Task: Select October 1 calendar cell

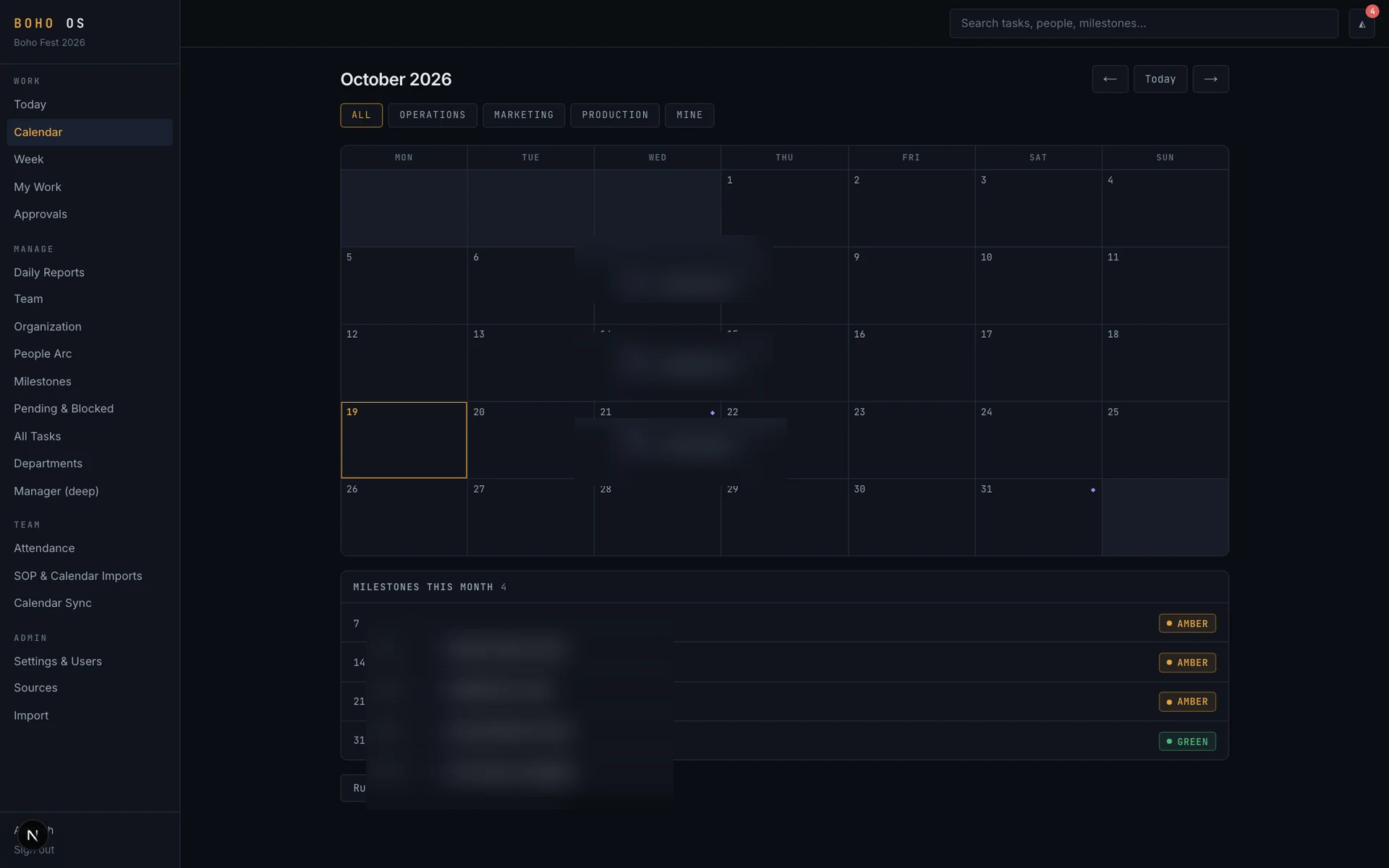Action: (784, 208)
